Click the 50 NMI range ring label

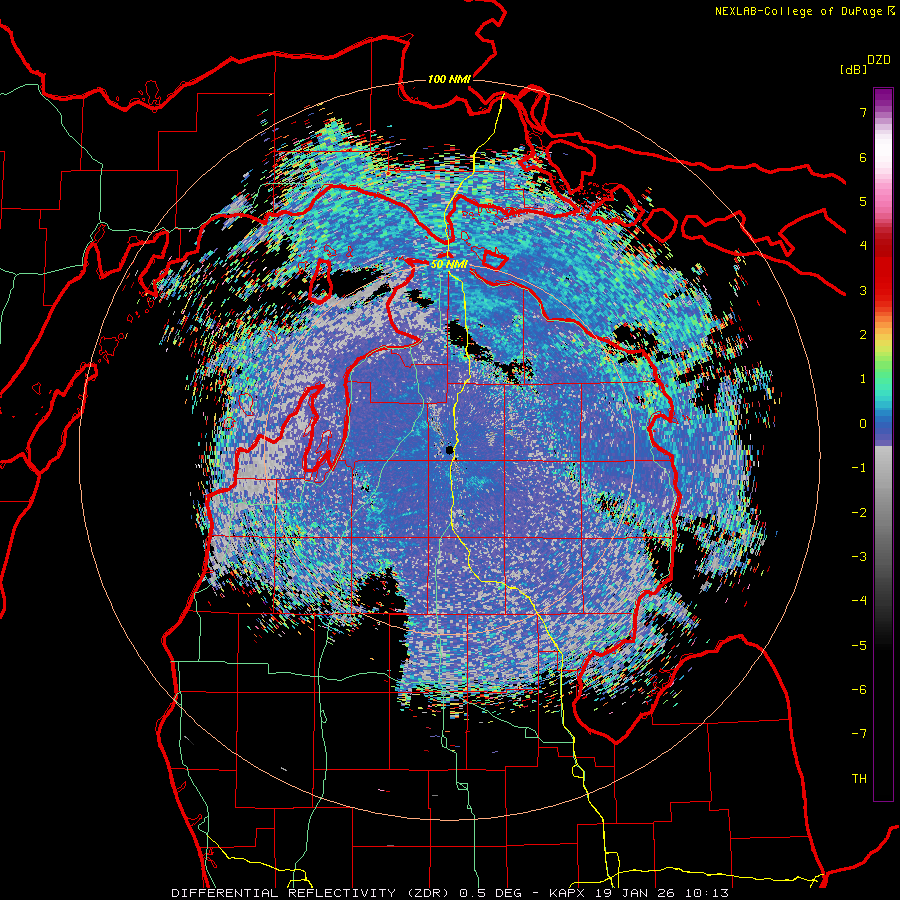click(449, 265)
